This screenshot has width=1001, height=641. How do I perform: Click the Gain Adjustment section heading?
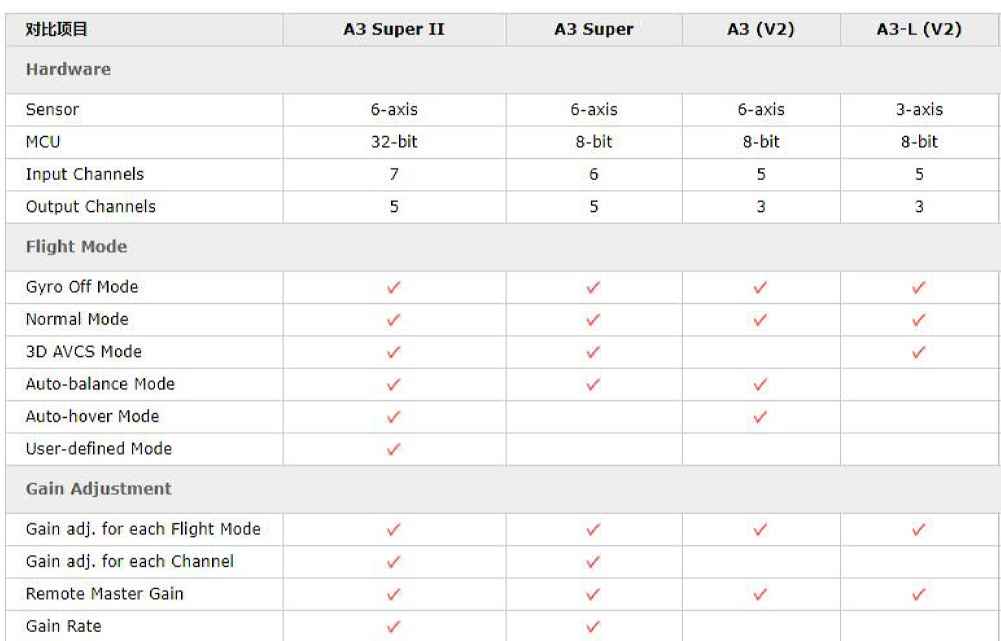click(x=98, y=489)
